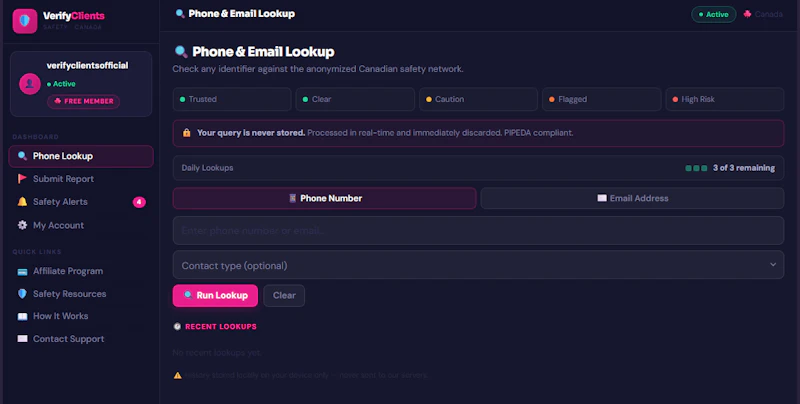Click the Phone Lookup magnifier icon in sidebar
This screenshot has width=800, height=404.
pyautogui.click(x=22, y=156)
